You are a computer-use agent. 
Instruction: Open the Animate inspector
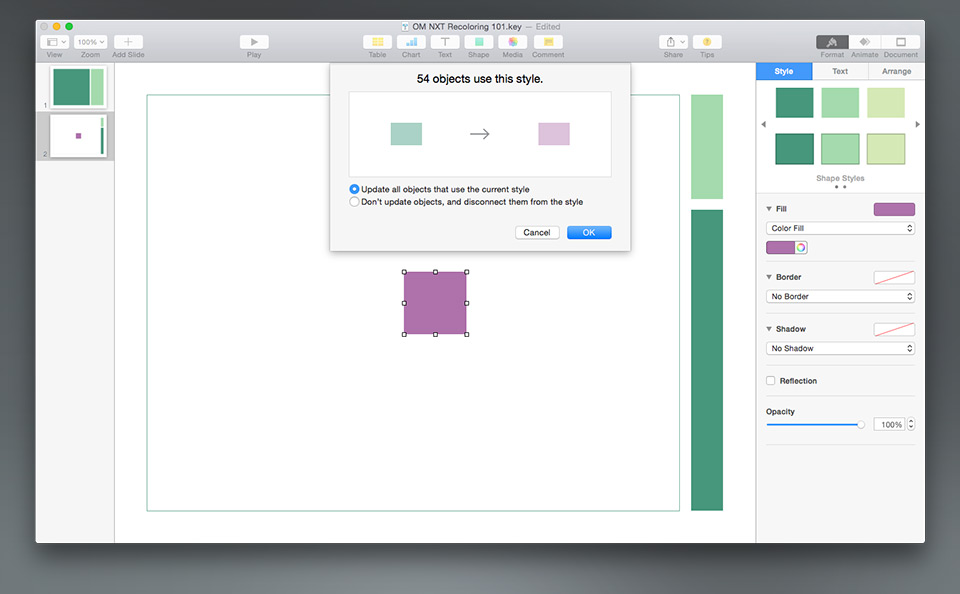(864, 42)
